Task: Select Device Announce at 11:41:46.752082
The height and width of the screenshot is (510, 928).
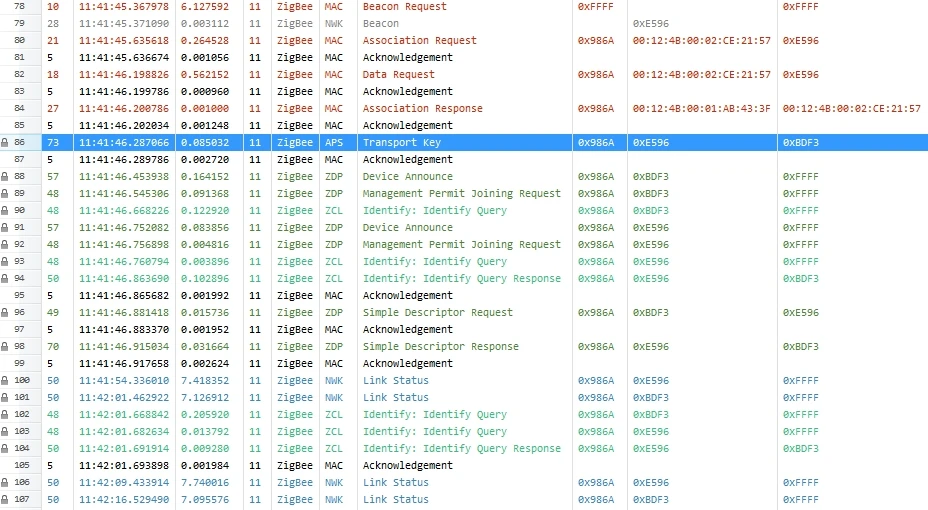Action: (407, 228)
